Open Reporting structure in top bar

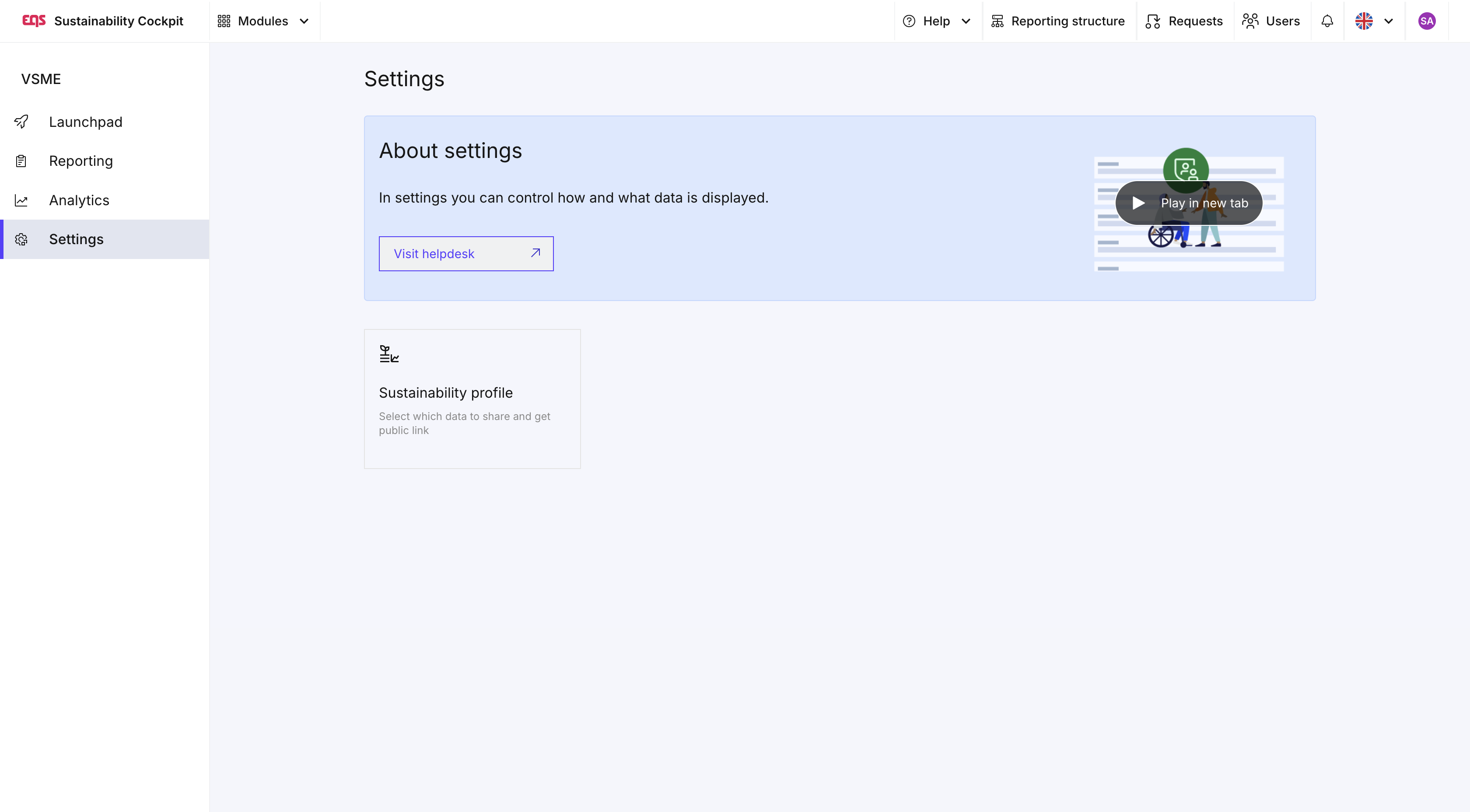(1059, 21)
